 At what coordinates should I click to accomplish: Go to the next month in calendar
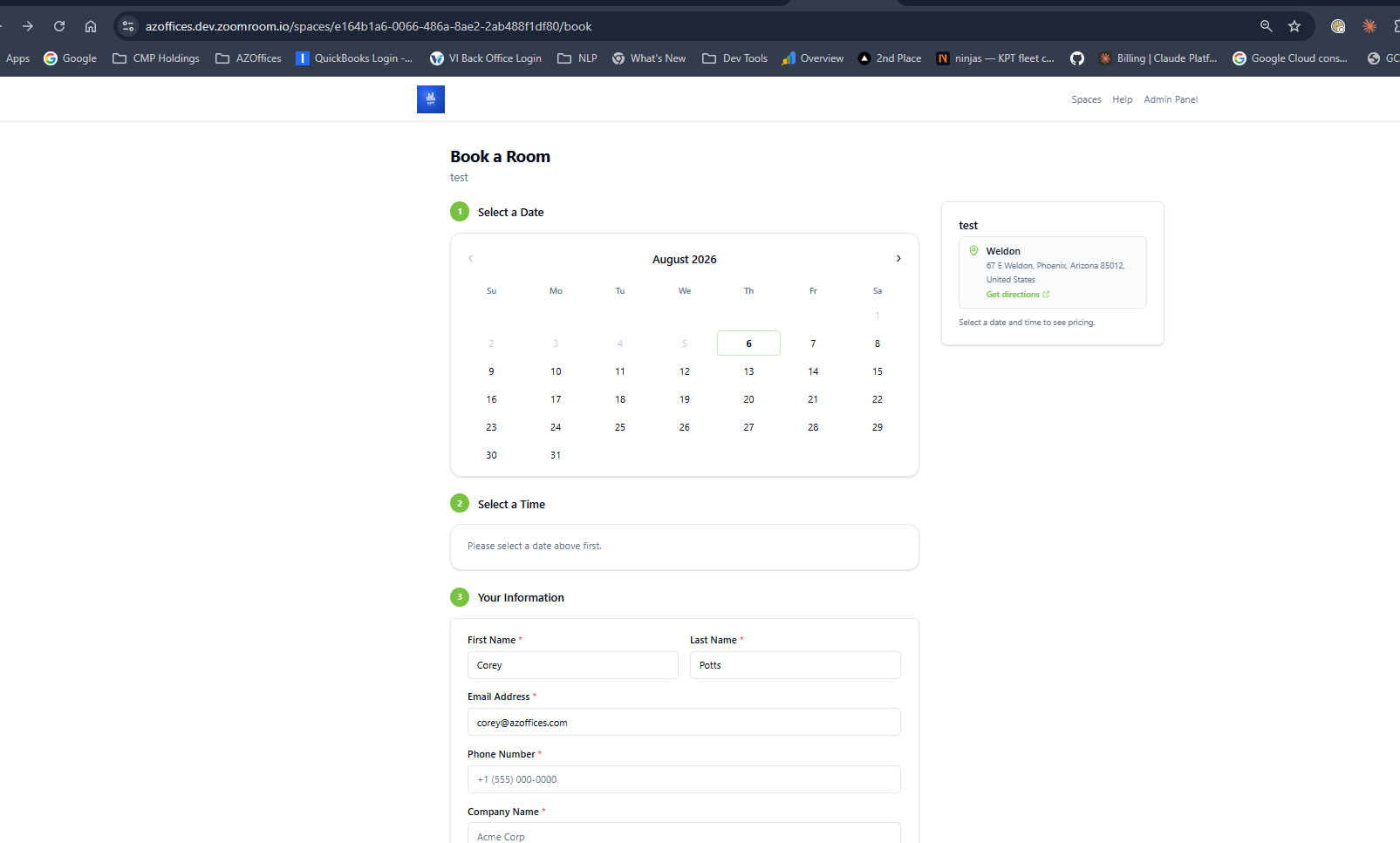898,259
